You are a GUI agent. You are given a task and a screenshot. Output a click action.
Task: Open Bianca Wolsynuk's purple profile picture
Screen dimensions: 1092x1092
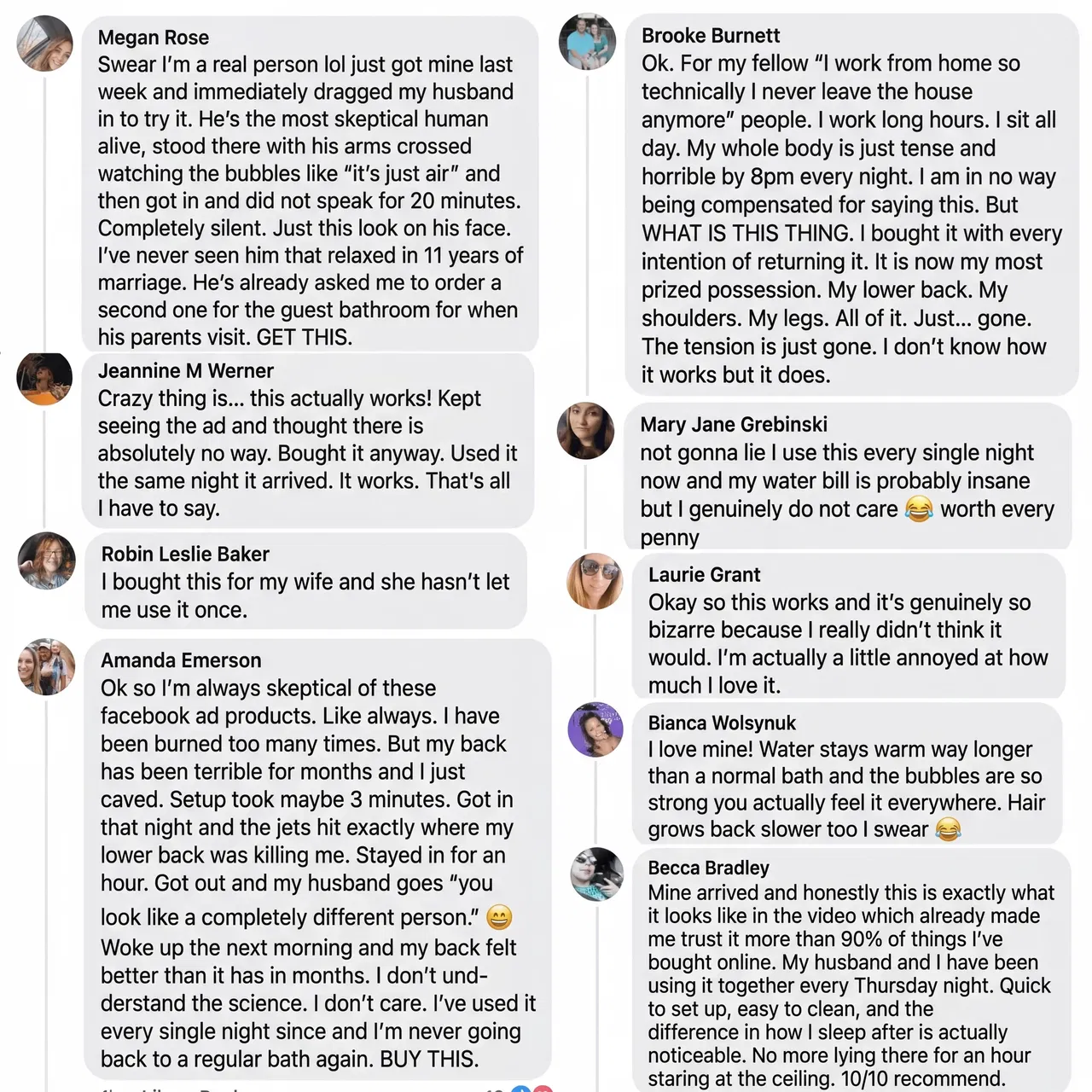coord(596,729)
